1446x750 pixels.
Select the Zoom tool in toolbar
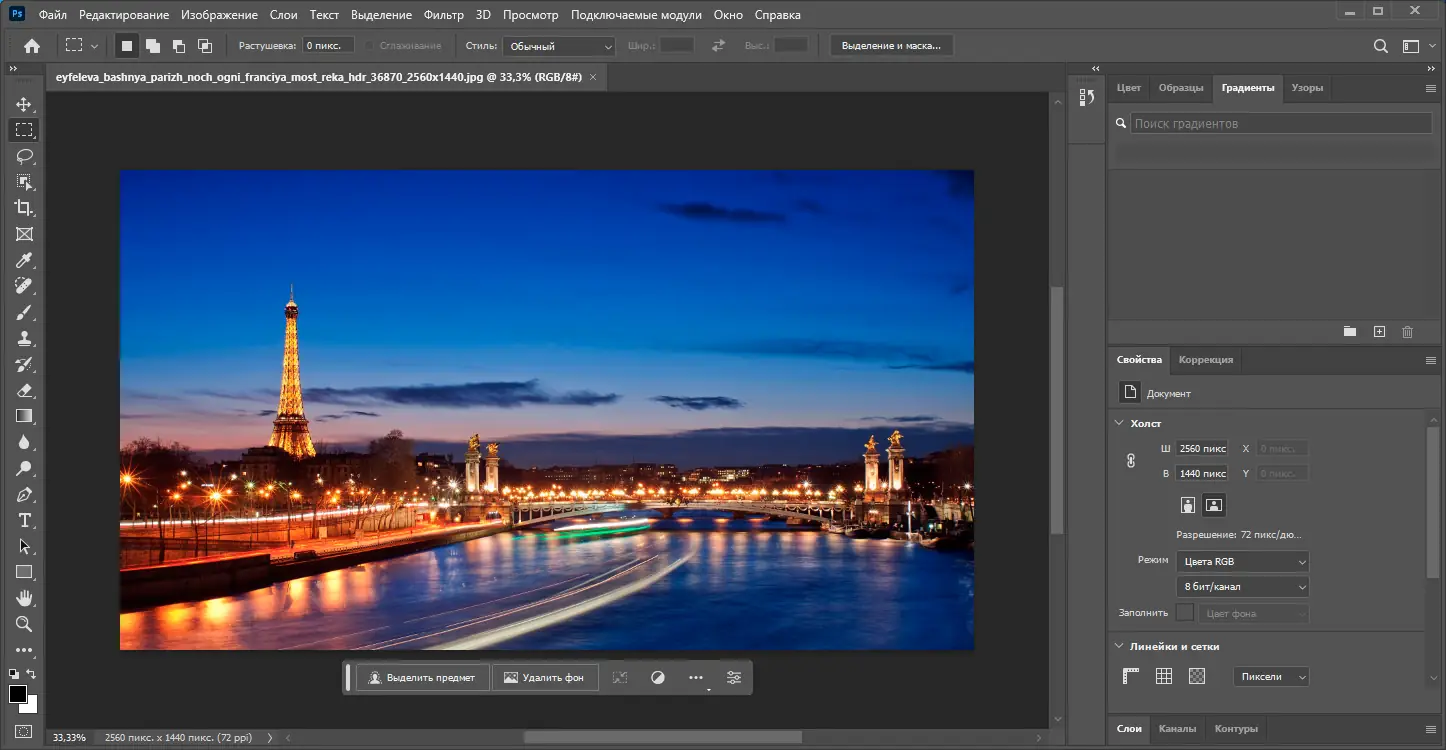[x=24, y=624]
